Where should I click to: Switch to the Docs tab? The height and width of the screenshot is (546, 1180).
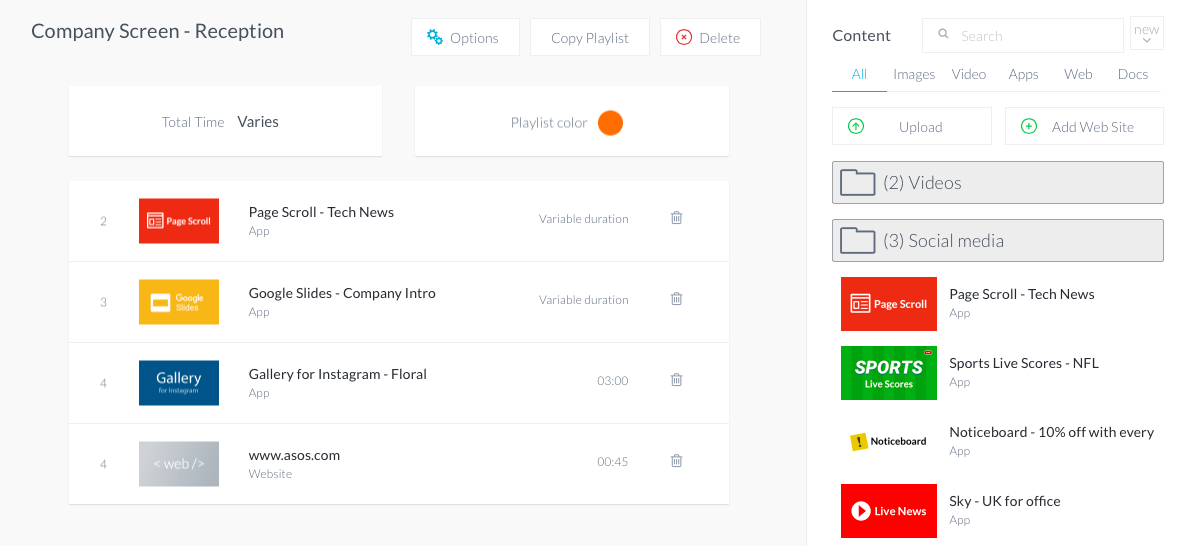1133,74
